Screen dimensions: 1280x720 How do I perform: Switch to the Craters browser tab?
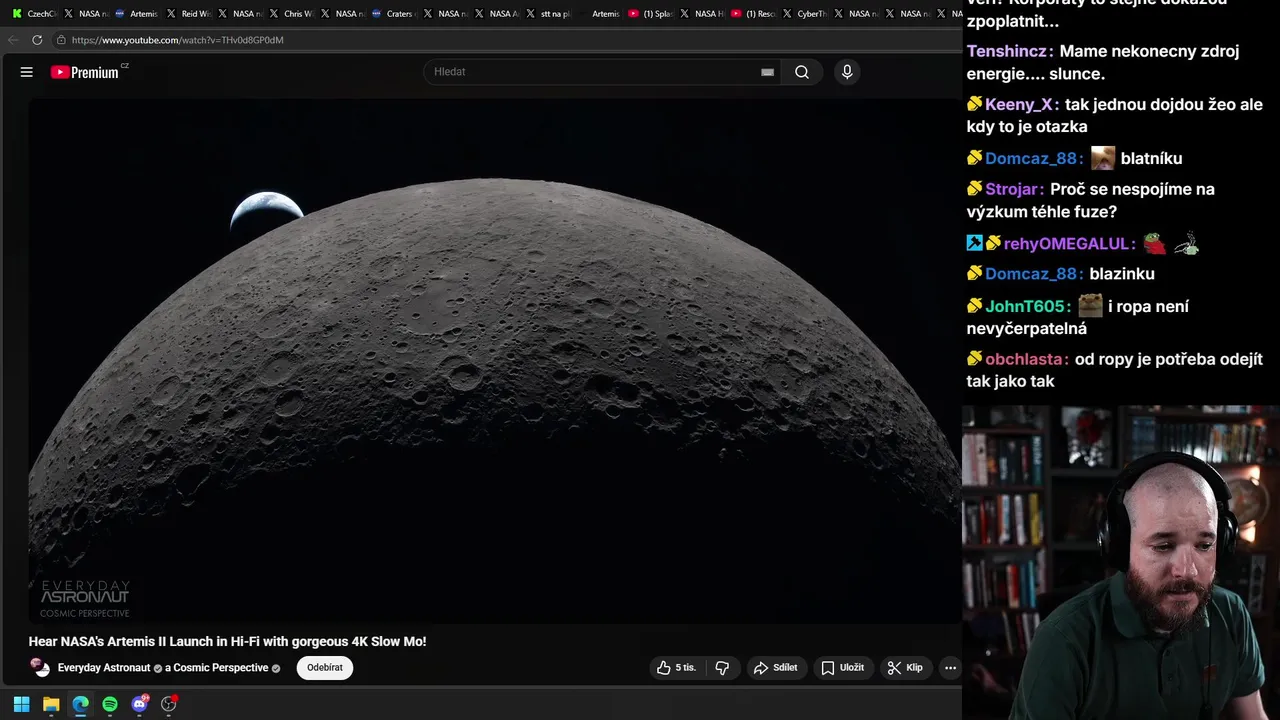(393, 14)
